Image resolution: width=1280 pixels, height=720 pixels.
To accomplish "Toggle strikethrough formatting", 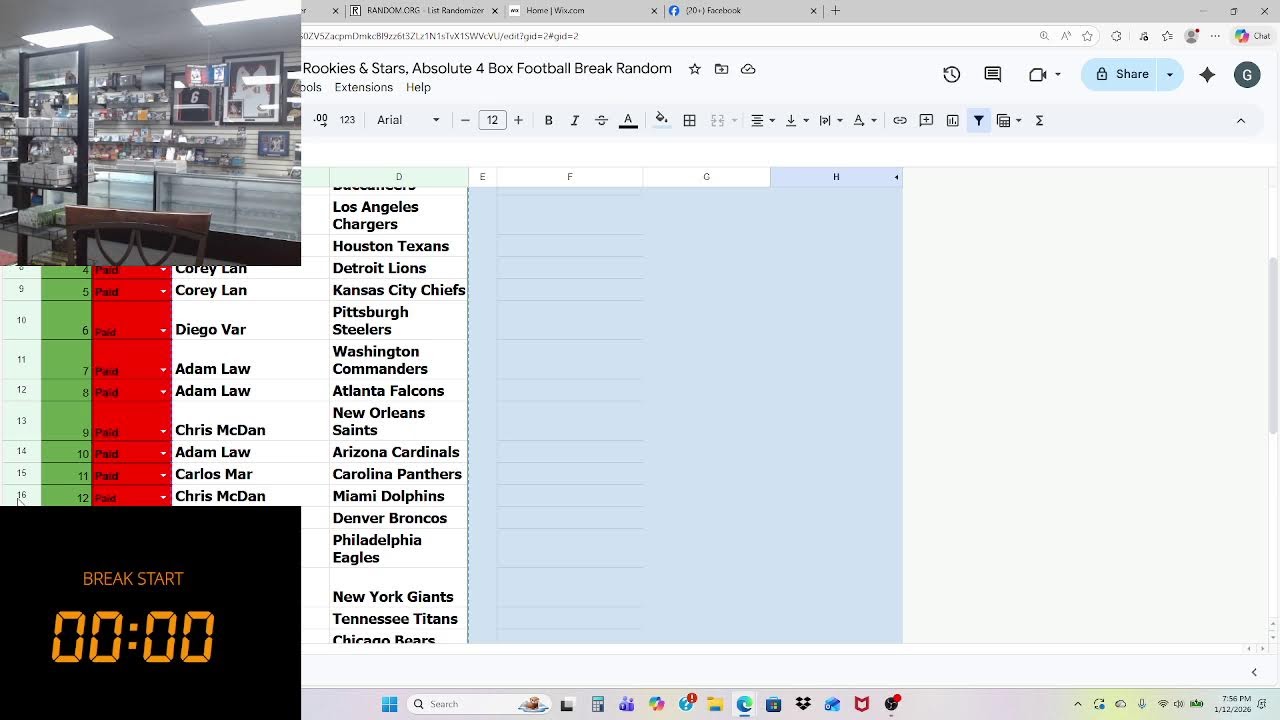I will point(601,120).
